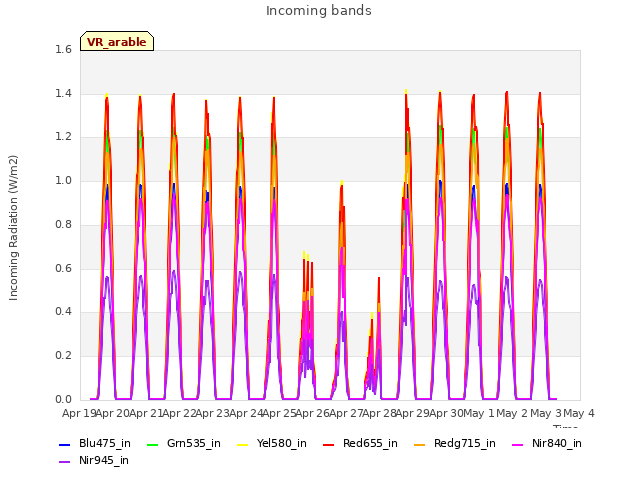Screen dimensions: 640x480
Task: Click the 0.6 y-axis tick label
Action: click(x=63, y=268)
